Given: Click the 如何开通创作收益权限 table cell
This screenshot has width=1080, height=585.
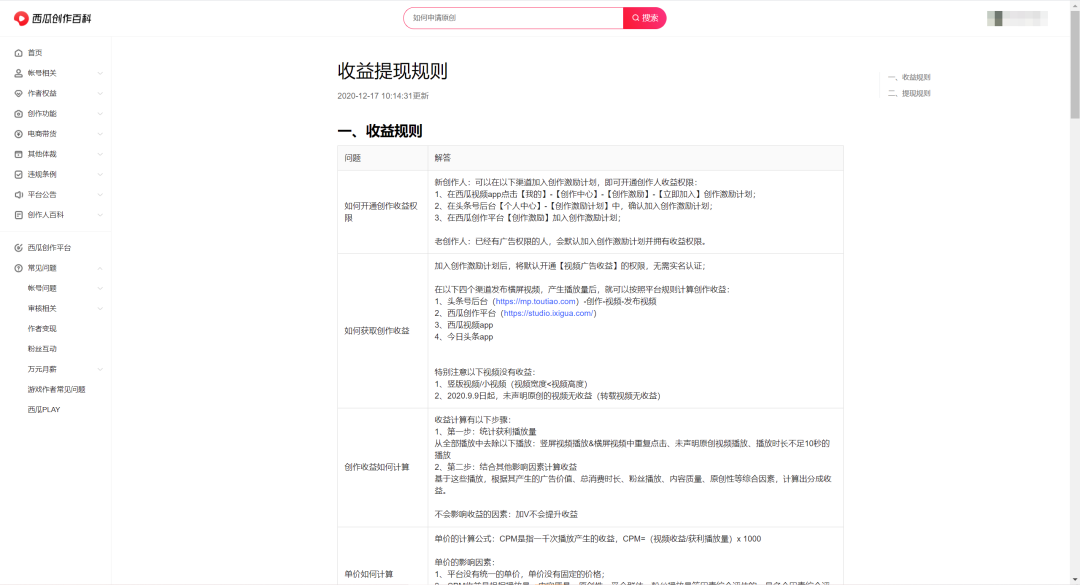Looking at the screenshot, I should point(382,212).
